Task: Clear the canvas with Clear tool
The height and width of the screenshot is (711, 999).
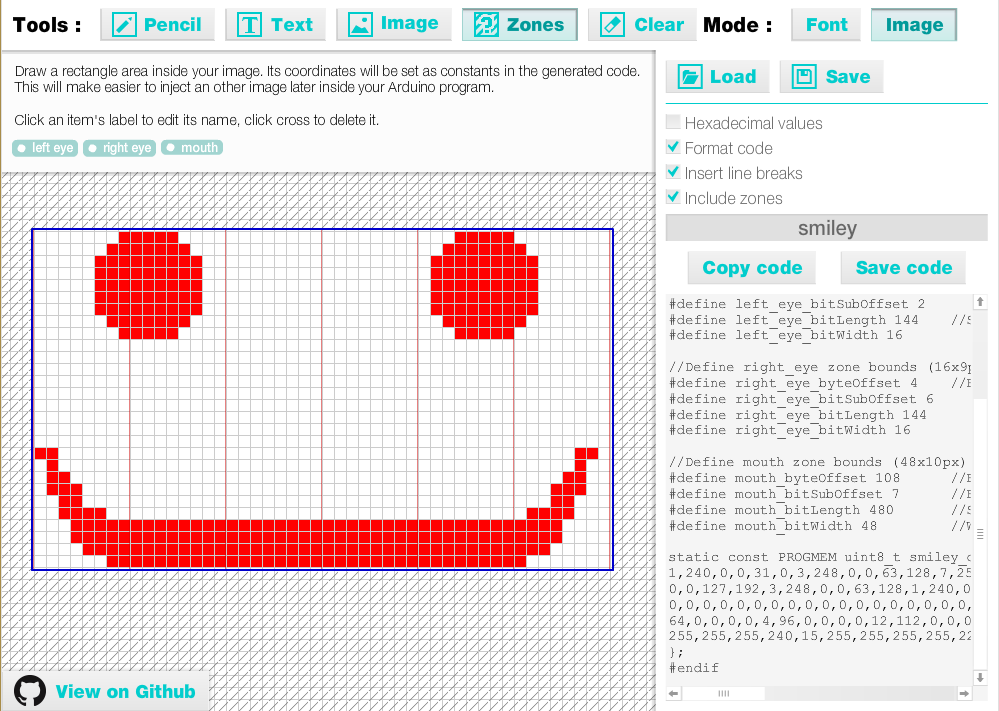Action: click(x=642, y=25)
